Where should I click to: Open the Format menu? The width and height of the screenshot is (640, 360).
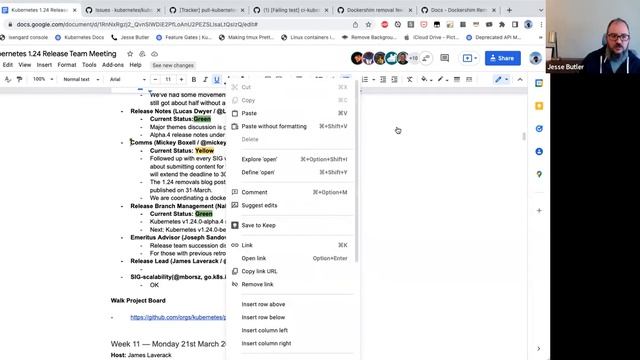[67, 65]
